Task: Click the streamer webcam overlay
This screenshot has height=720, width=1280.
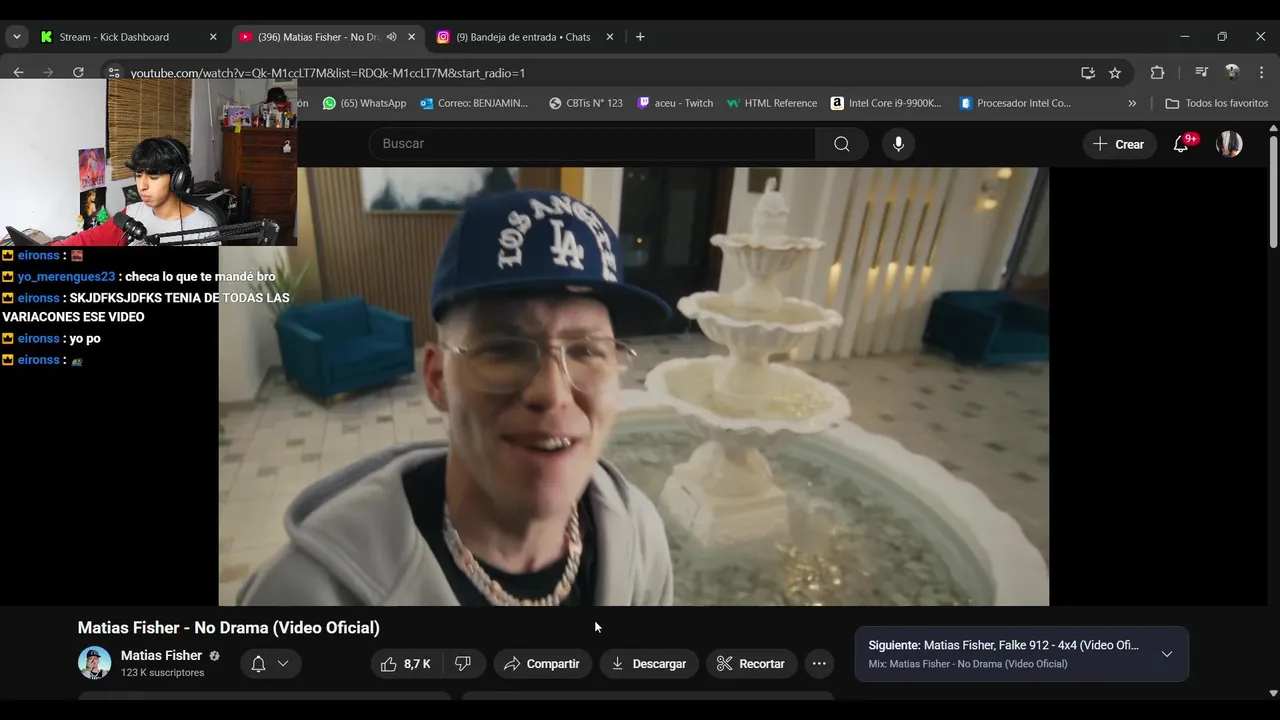Action: [148, 162]
